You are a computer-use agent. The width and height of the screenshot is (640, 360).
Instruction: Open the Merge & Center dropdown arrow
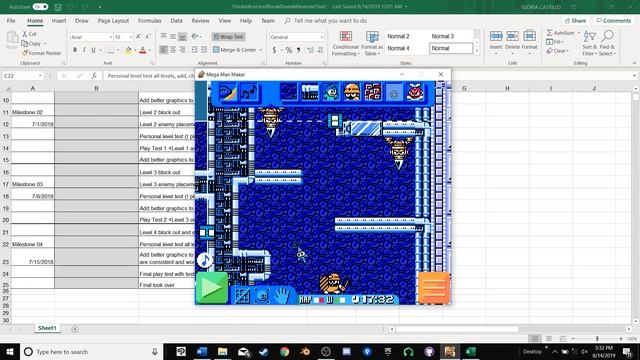coord(261,50)
